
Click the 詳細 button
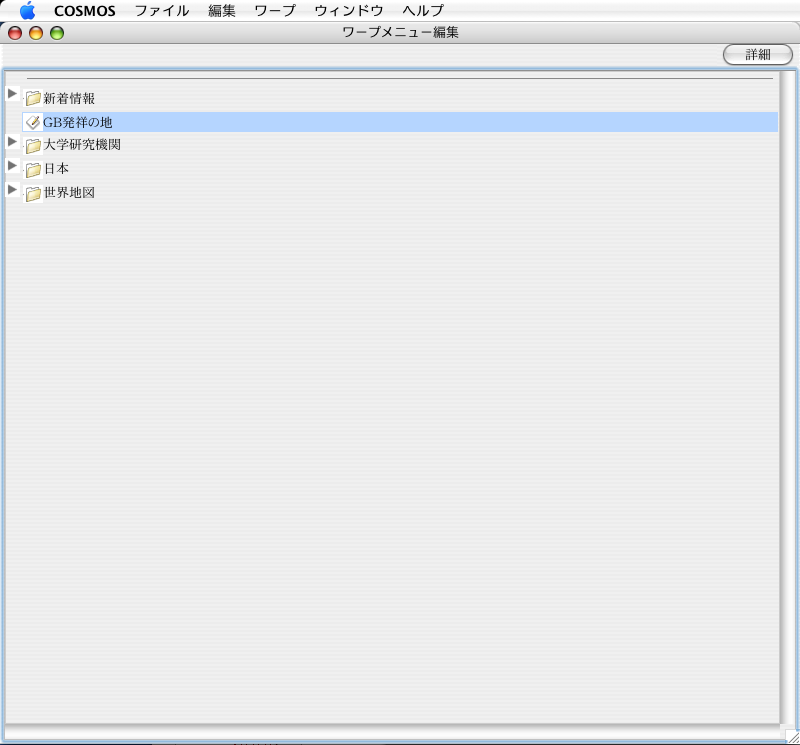tap(758, 55)
